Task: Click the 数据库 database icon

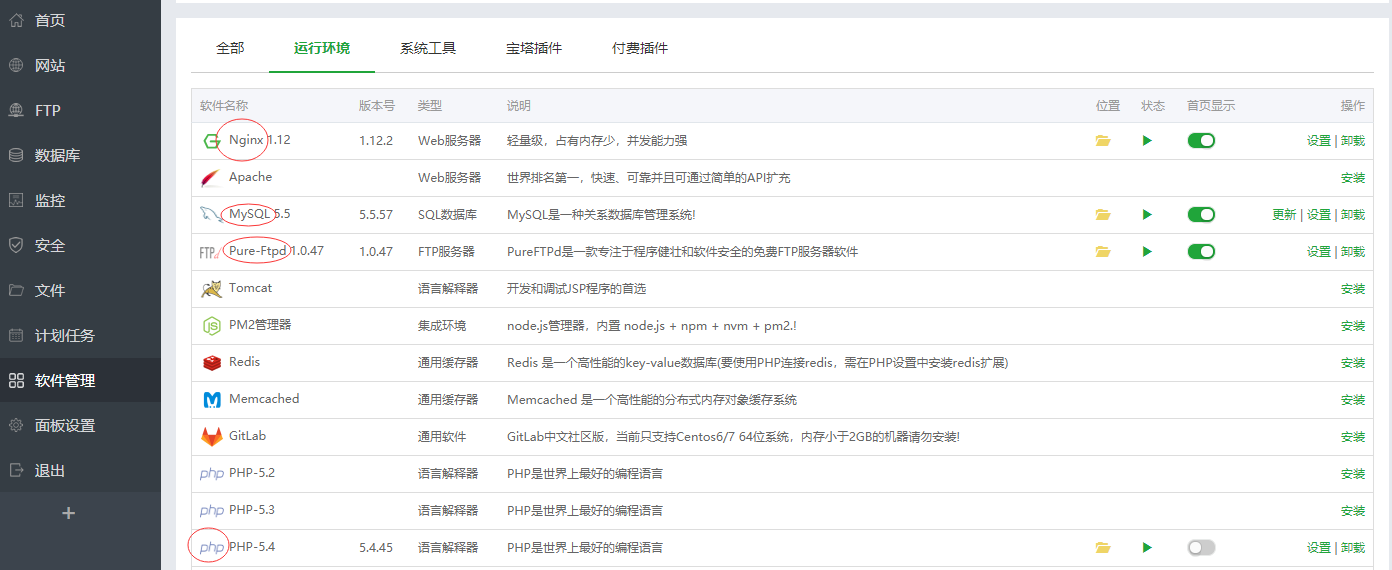Action: 16,155
